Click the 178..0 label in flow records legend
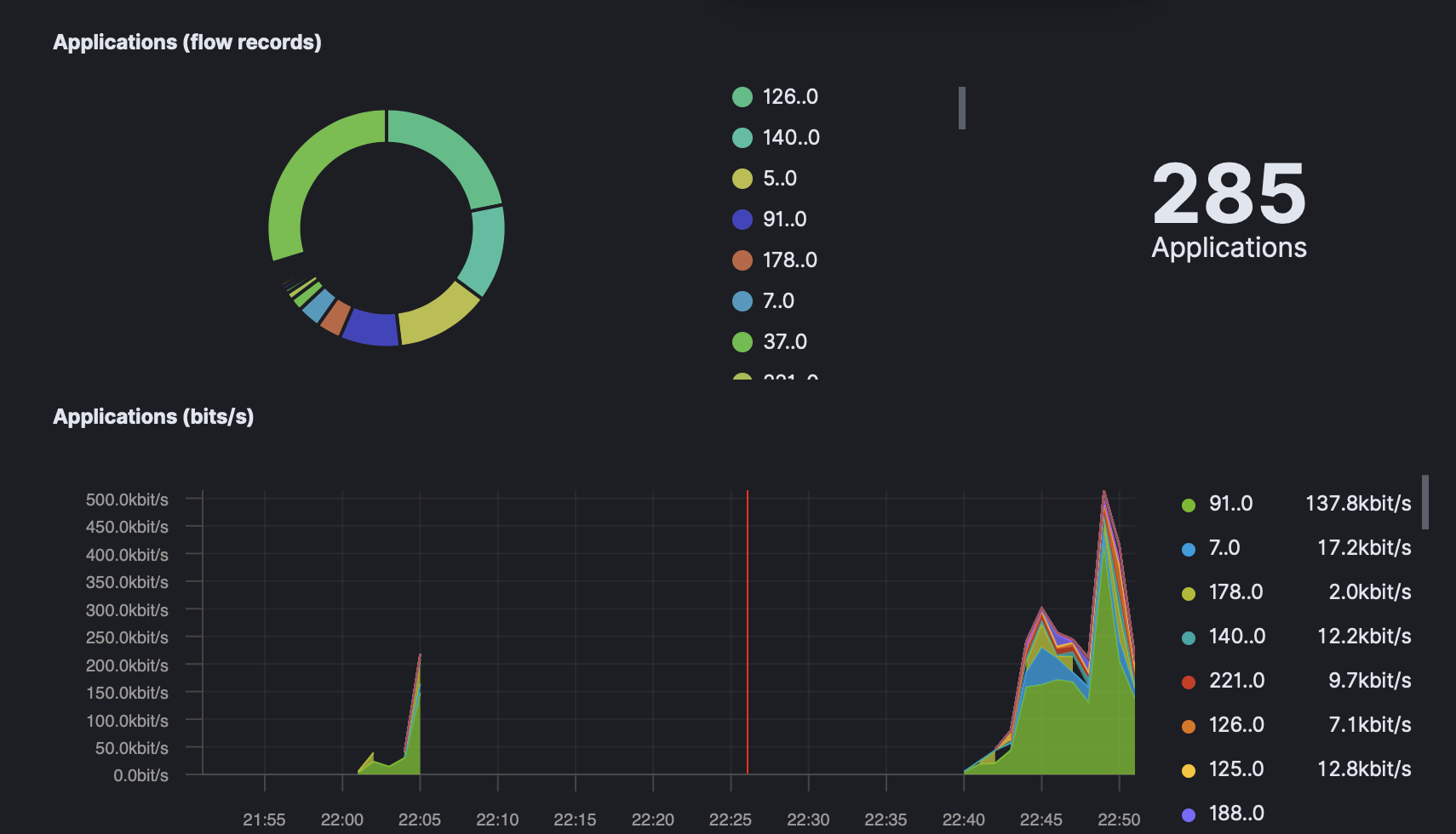This screenshot has width=1456, height=834. (790, 260)
